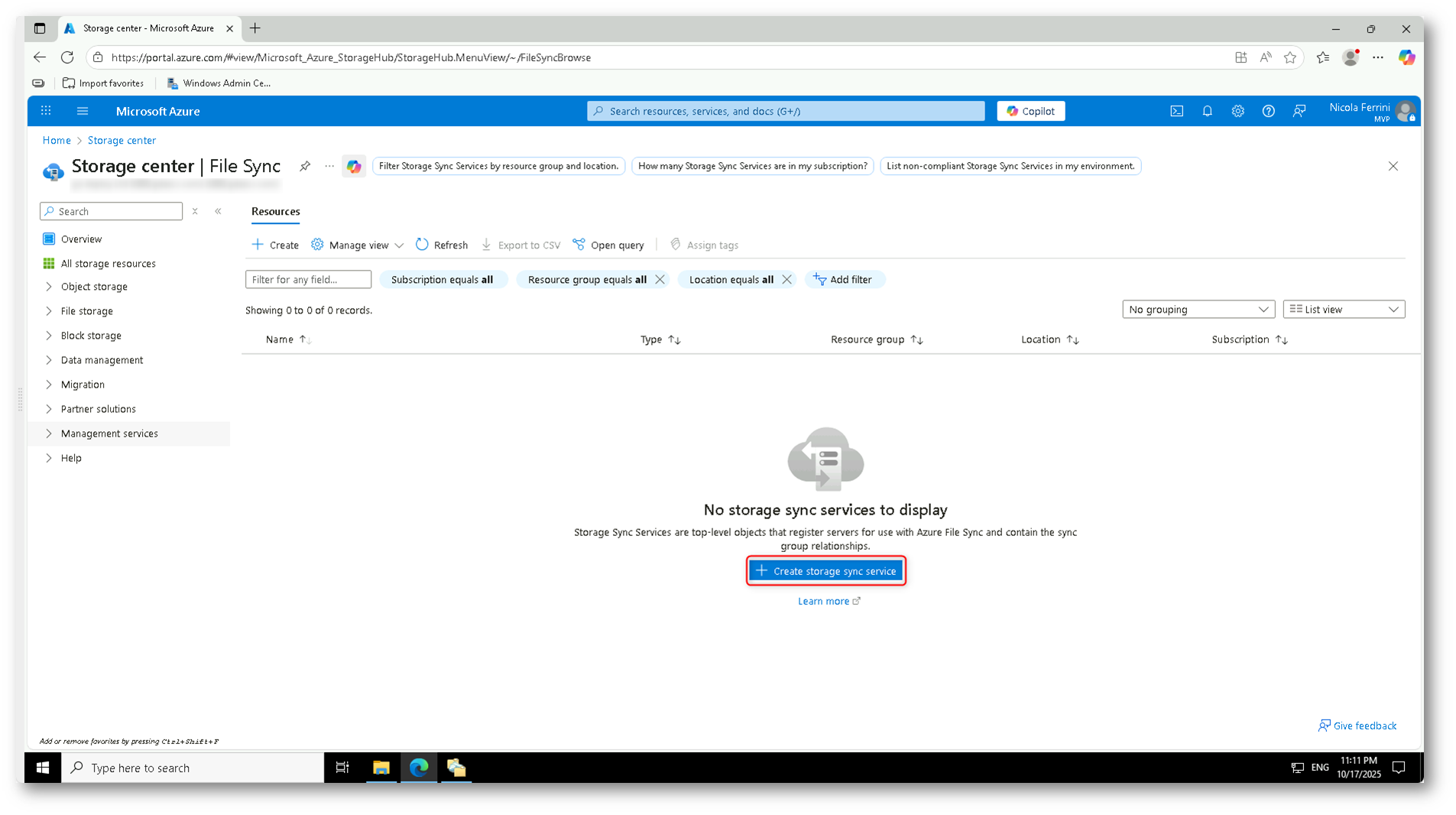Click the sidebar Search field

coord(111,211)
